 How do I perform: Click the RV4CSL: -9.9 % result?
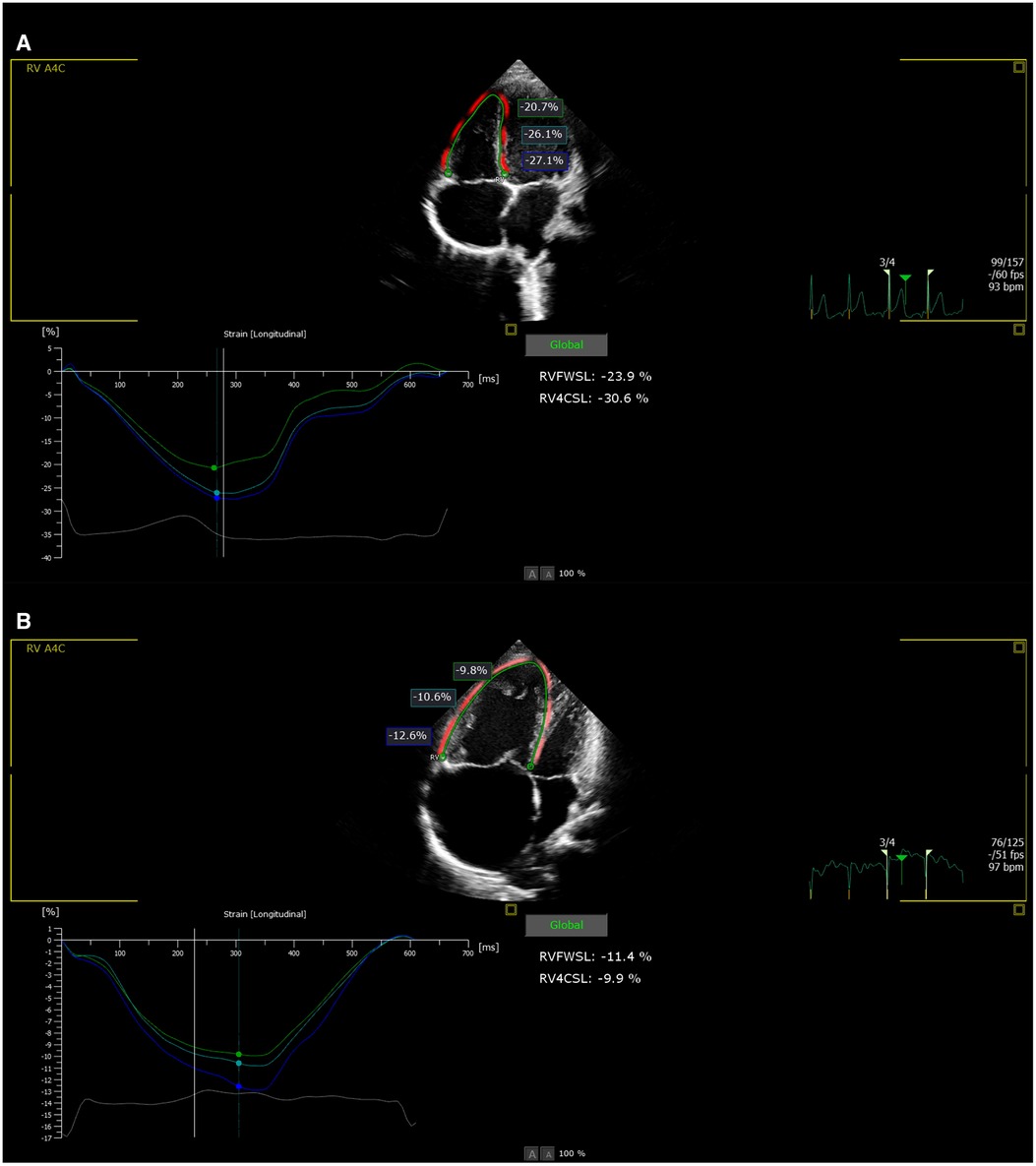(x=589, y=979)
